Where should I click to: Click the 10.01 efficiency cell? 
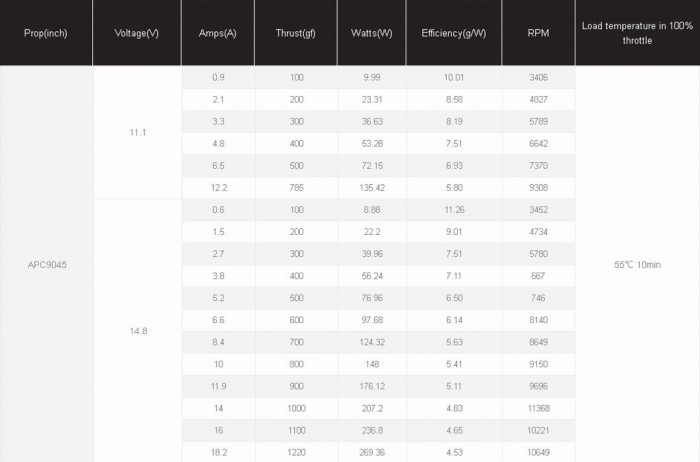454,77
